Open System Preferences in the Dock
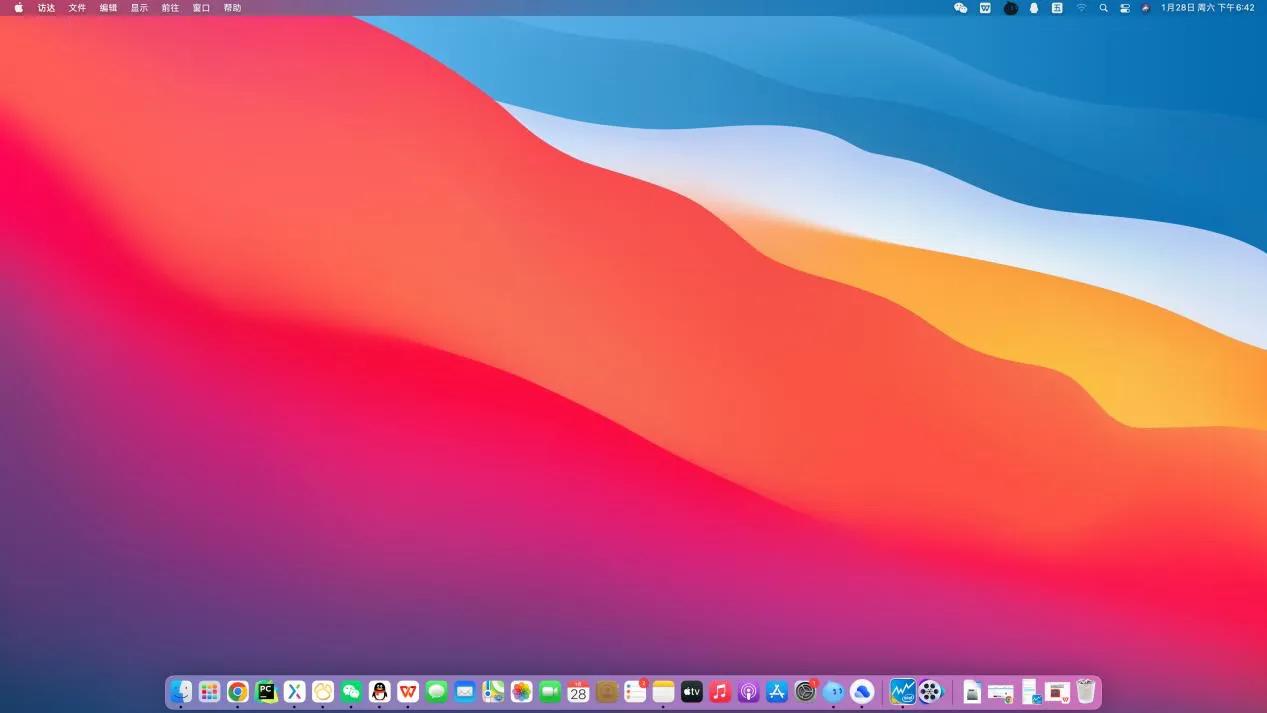This screenshot has width=1267, height=713. 805,691
